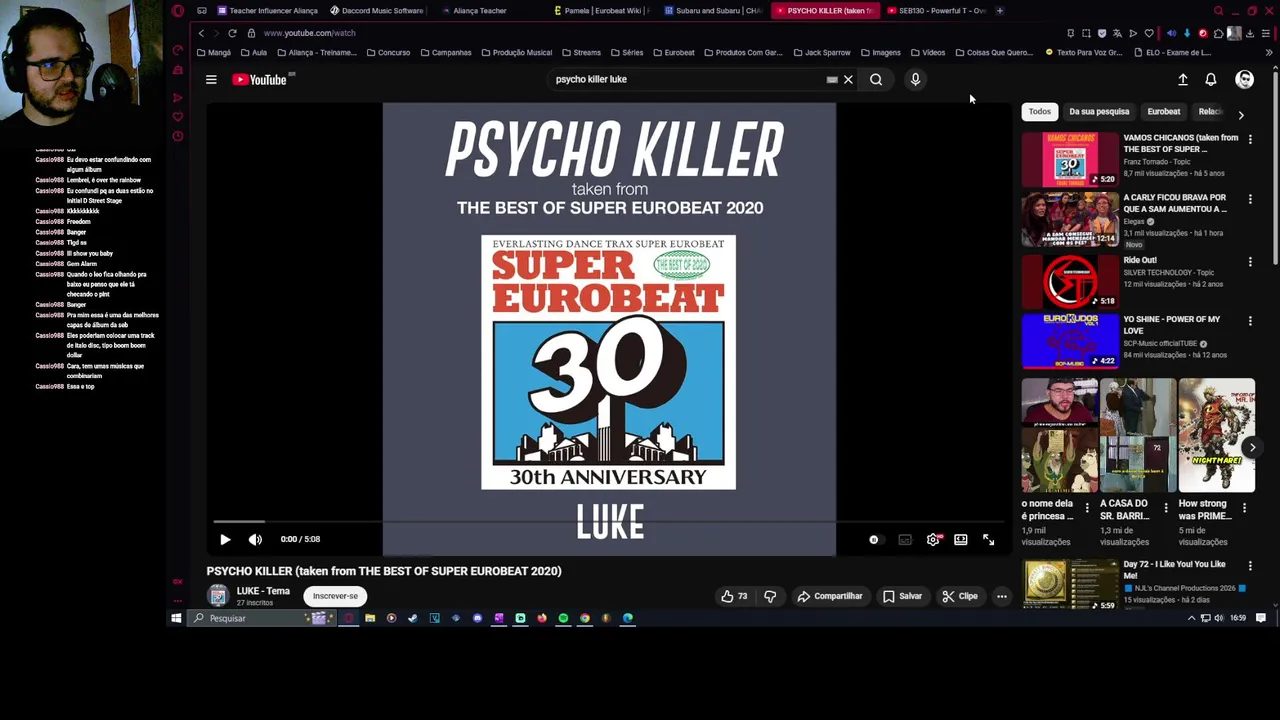Play the Psycho Killer video
Image resolution: width=1280 pixels, height=720 pixels.
pos(225,539)
